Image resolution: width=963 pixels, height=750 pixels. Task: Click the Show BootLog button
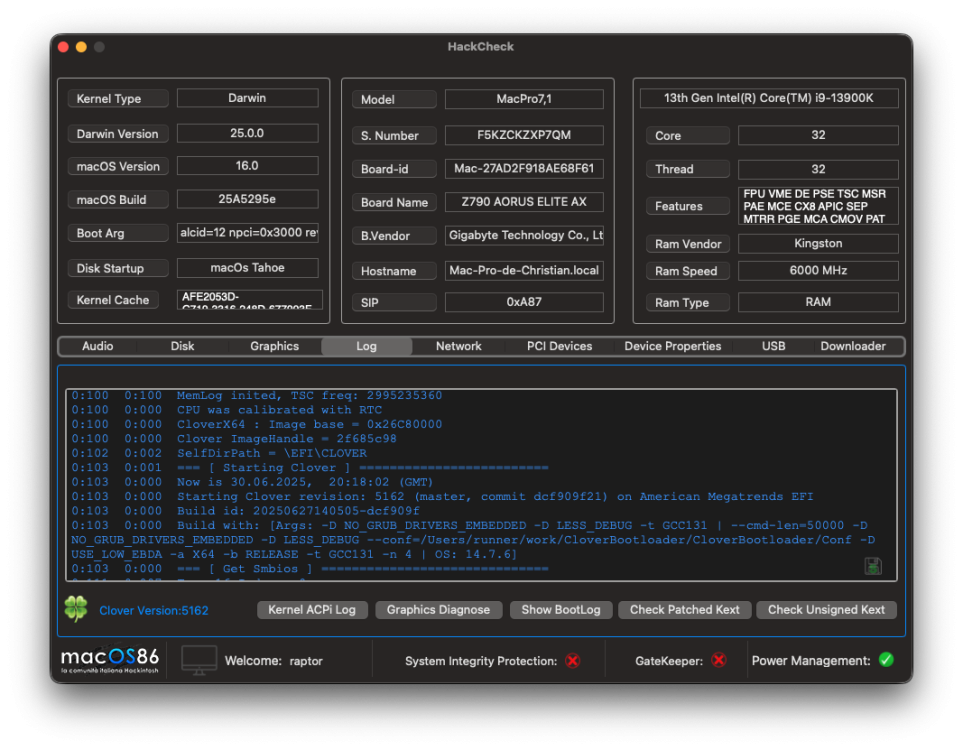click(x=561, y=610)
